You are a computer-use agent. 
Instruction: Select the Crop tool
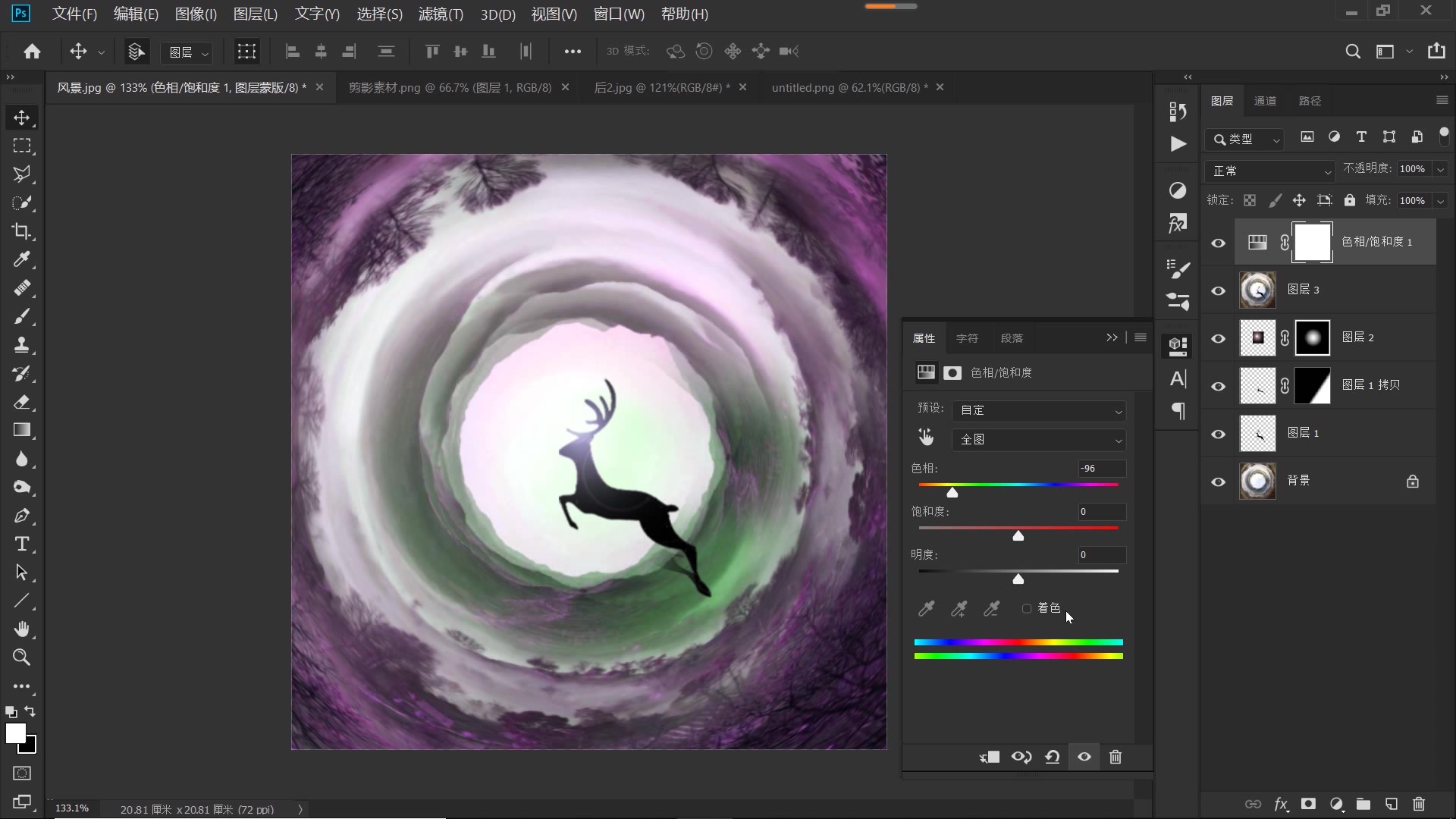[21, 231]
